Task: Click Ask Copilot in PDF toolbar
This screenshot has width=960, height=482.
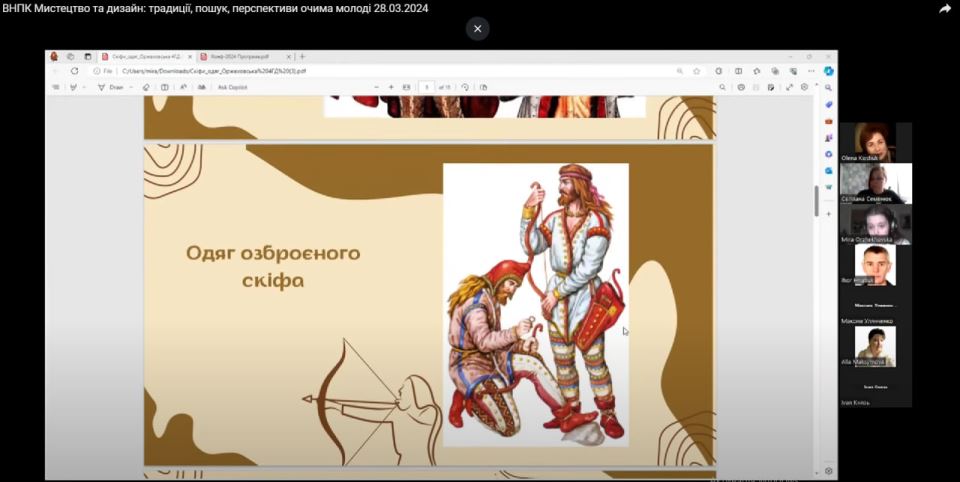Action: (232, 87)
